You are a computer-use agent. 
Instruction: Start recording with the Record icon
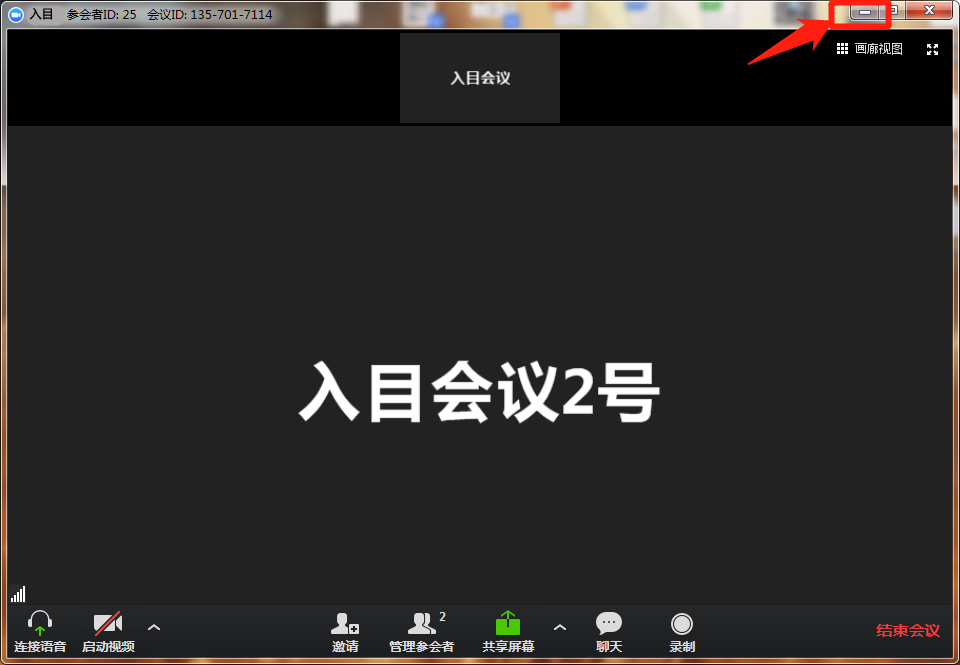click(x=682, y=624)
